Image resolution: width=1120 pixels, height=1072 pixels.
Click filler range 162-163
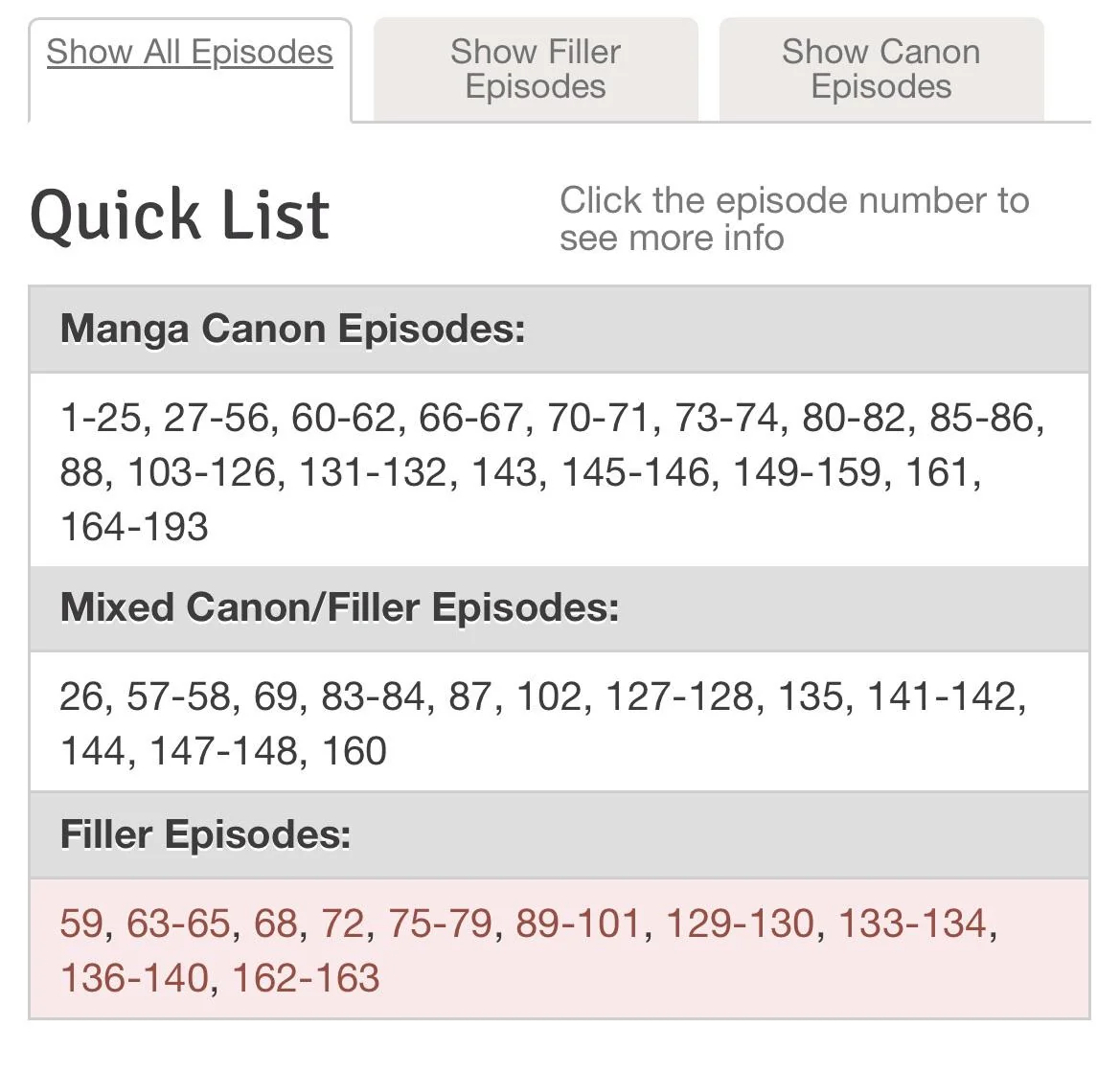308,978
